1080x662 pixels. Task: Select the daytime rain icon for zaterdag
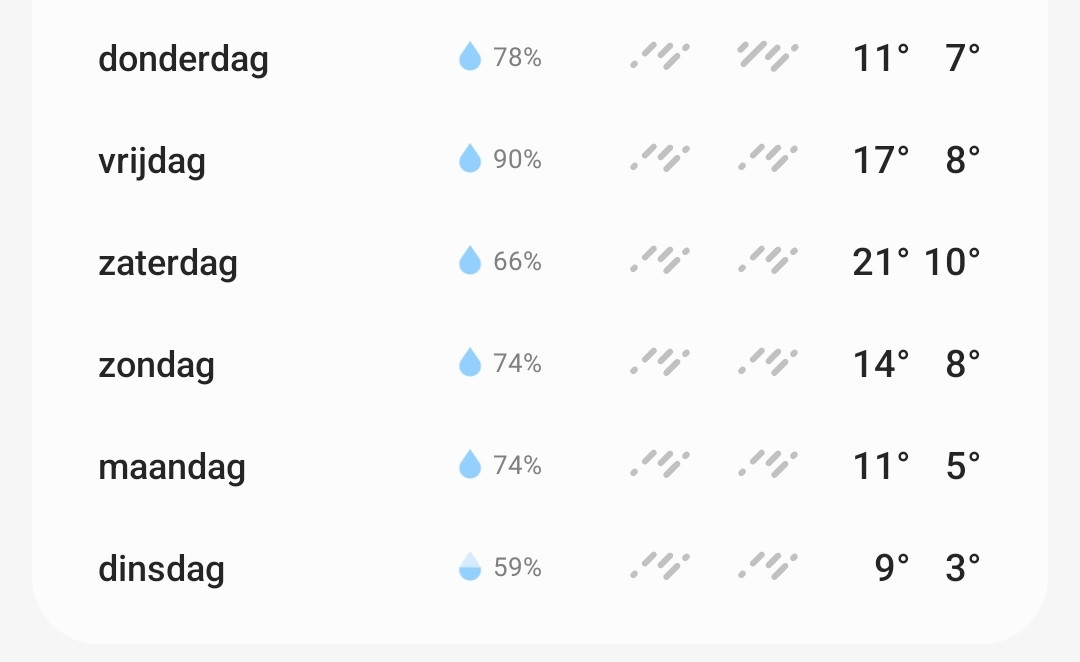[660, 260]
